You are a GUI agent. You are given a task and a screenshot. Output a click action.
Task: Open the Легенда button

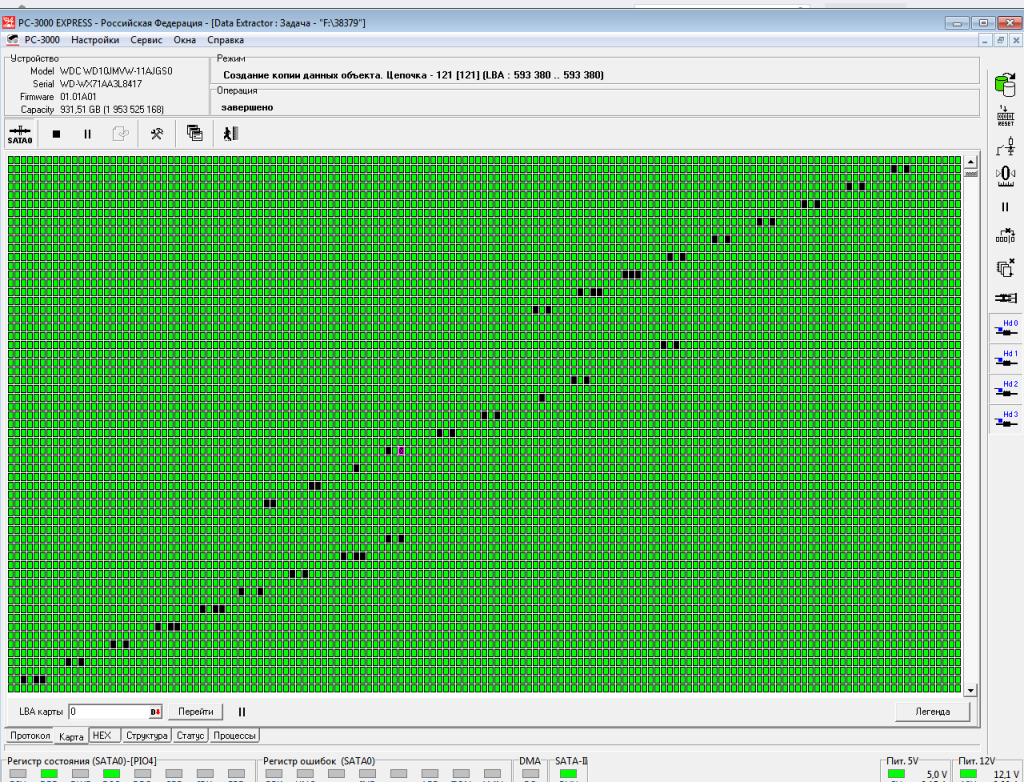(x=933, y=711)
